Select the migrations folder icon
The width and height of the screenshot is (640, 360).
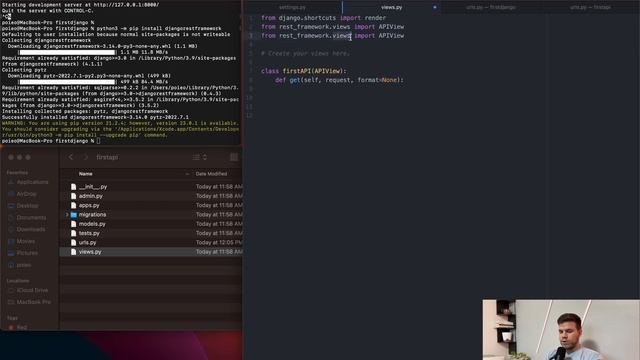click(73, 215)
